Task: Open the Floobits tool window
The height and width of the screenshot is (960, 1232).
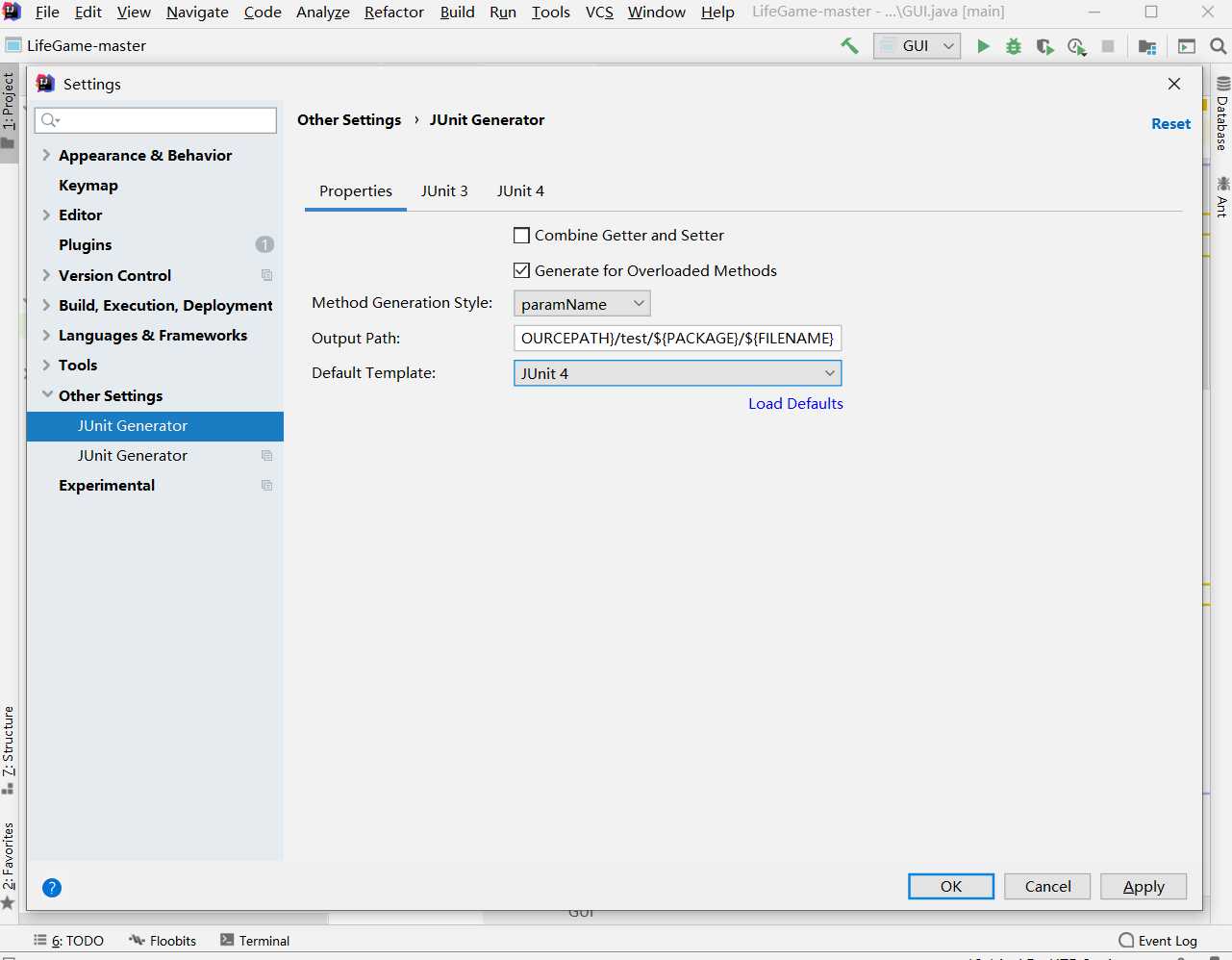Action: [x=163, y=941]
